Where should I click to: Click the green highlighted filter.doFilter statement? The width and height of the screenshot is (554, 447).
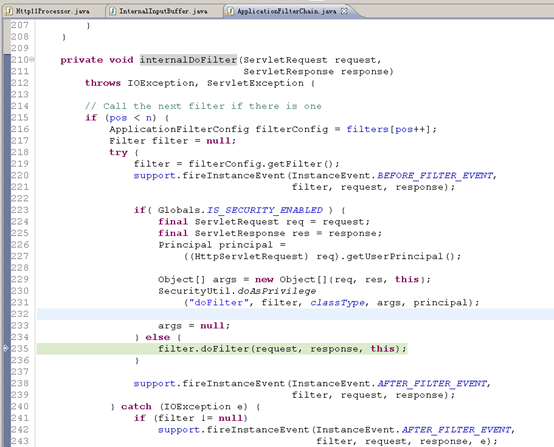point(282,349)
